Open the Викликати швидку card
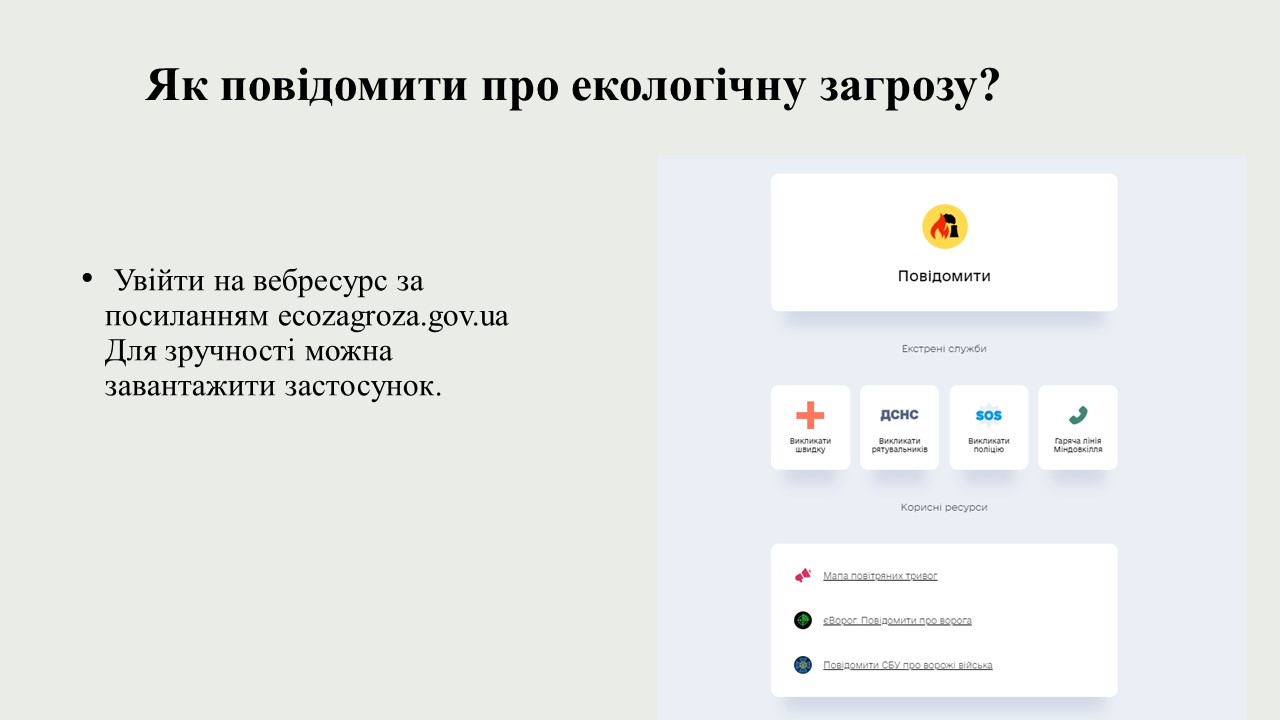Image resolution: width=1280 pixels, height=720 pixels. click(810, 427)
